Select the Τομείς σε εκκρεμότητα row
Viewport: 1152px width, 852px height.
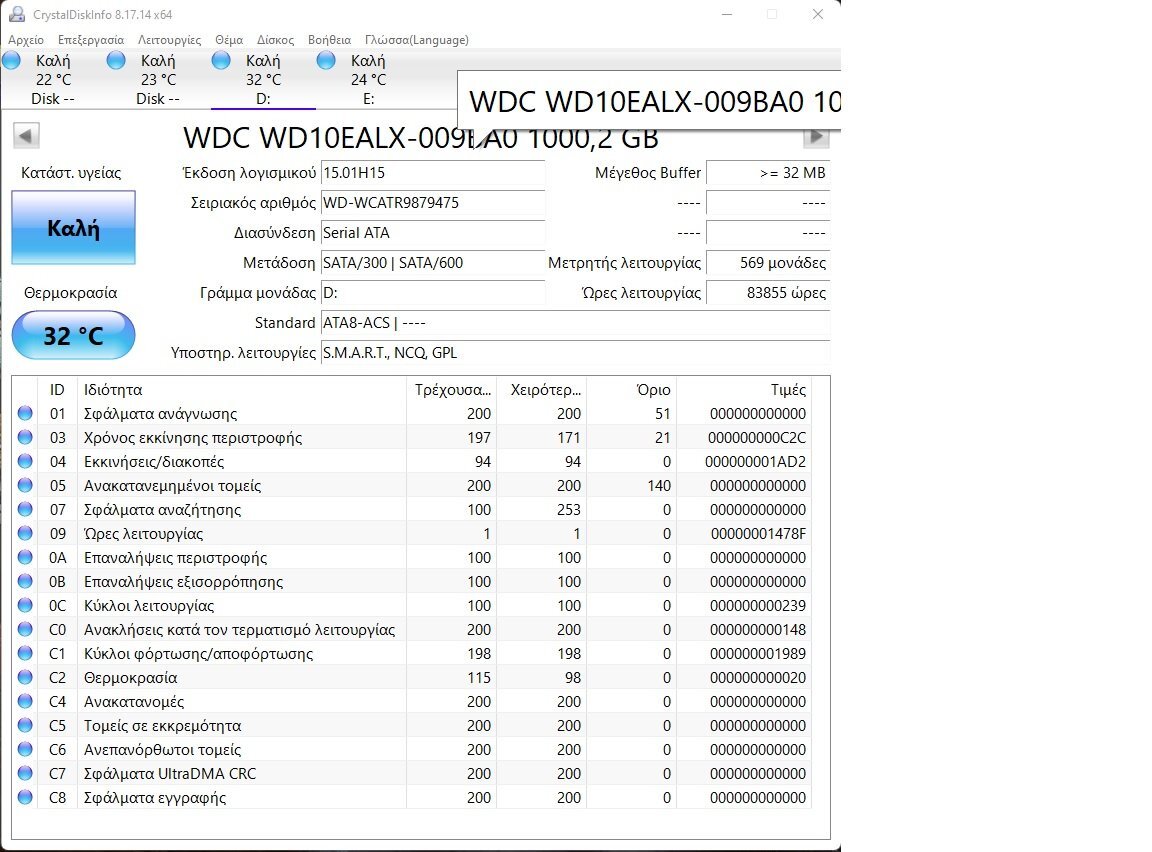click(412, 726)
